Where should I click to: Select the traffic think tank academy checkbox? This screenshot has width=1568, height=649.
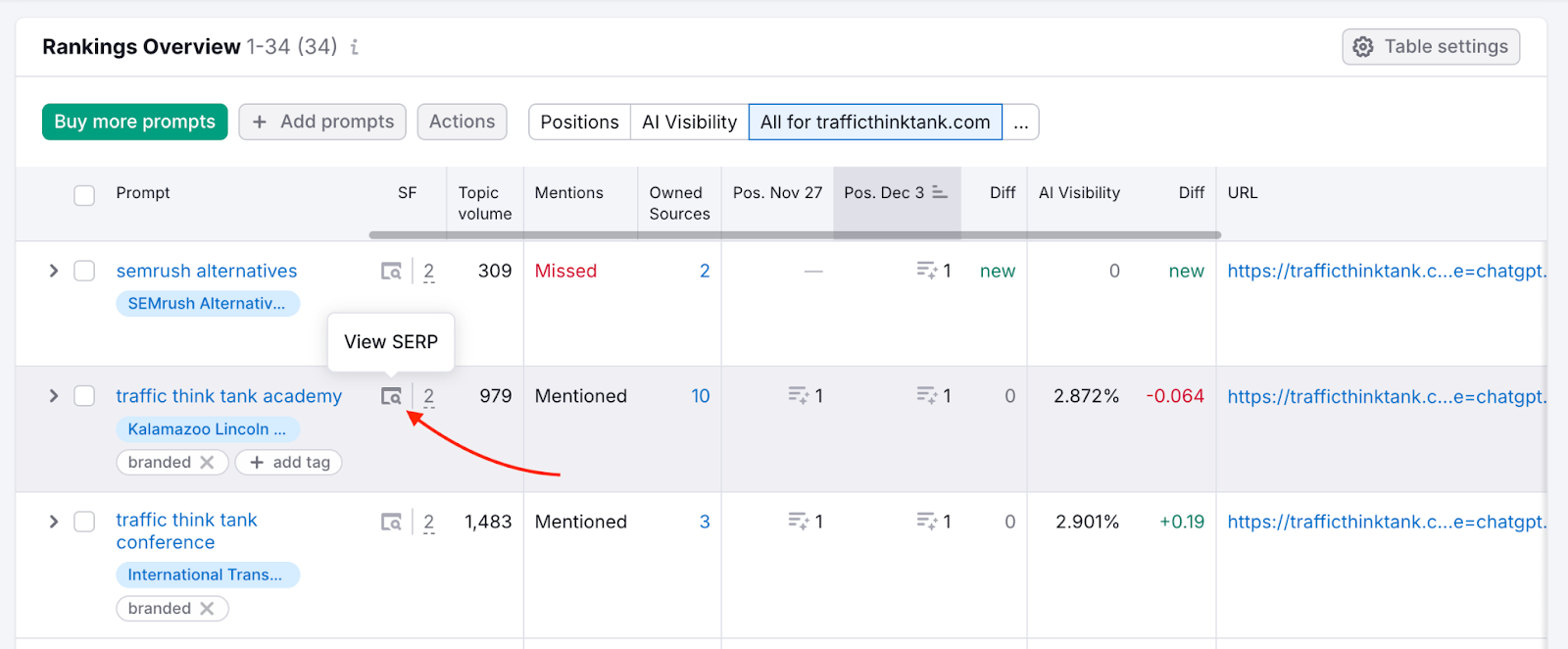[x=85, y=396]
